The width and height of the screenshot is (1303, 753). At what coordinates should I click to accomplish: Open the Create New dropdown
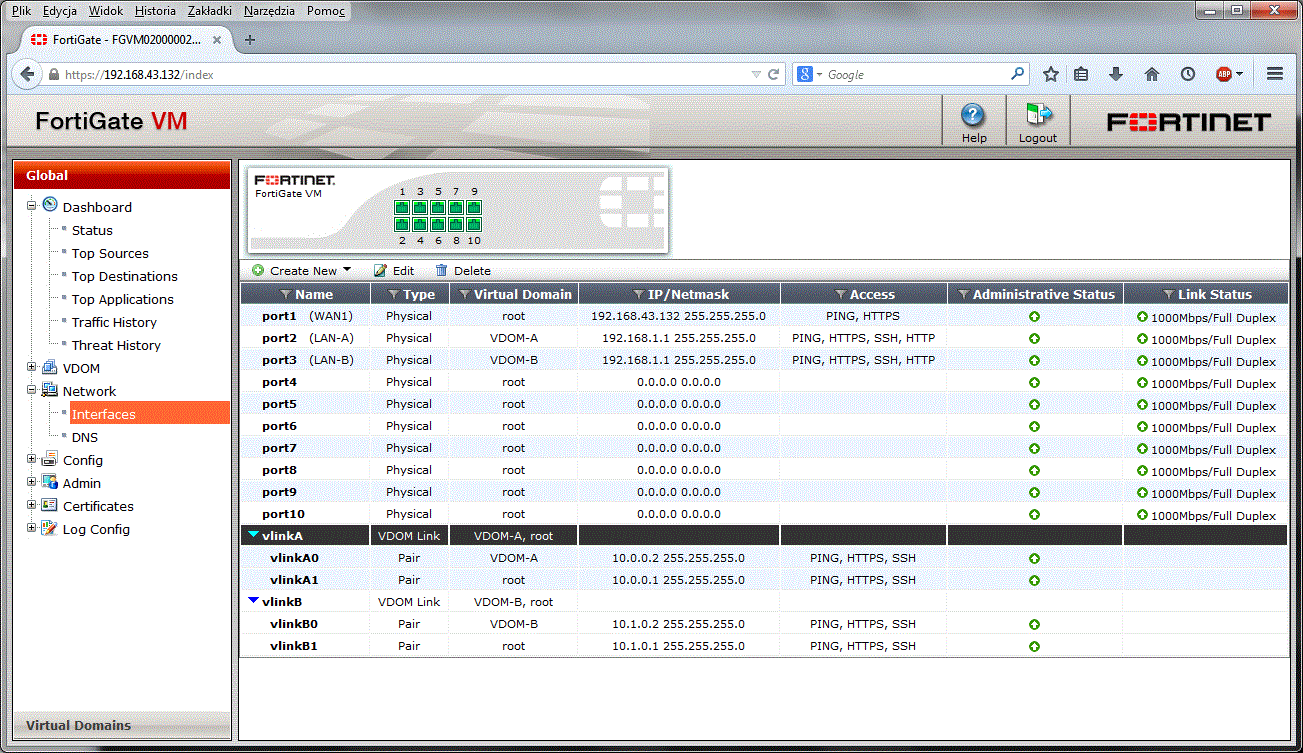302,271
